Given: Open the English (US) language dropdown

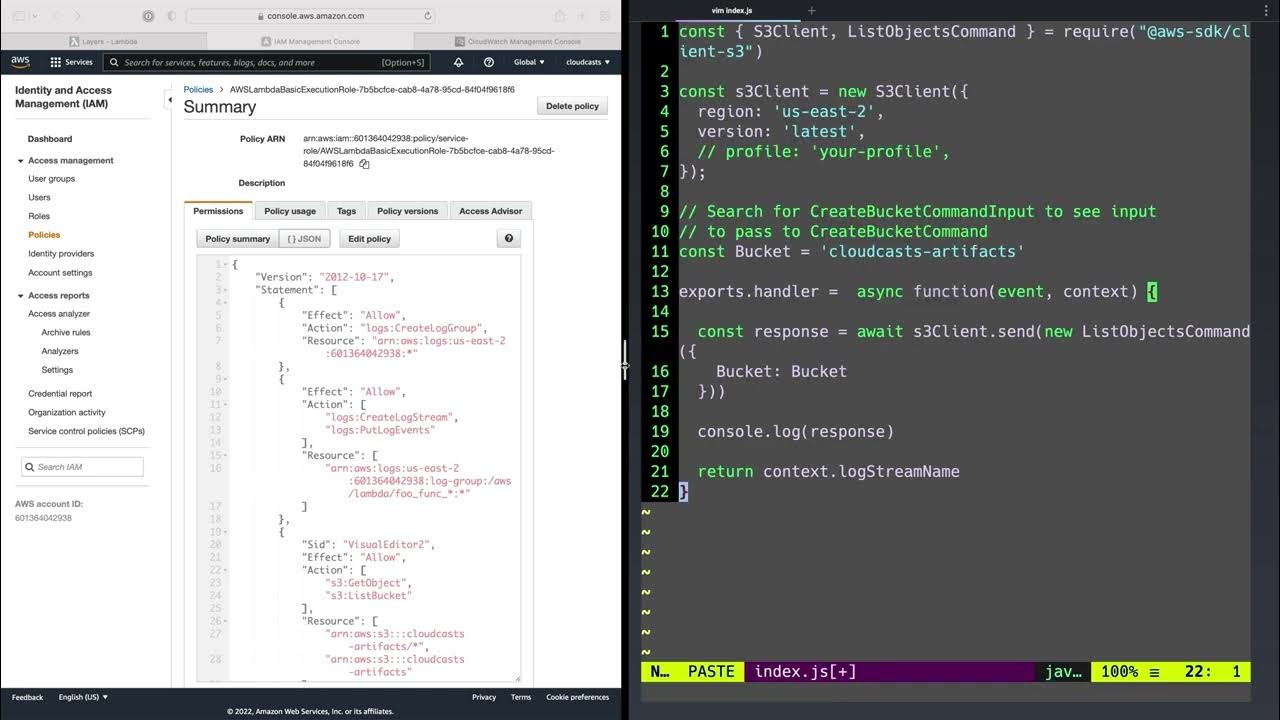Looking at the screenshot, I should coord(83,697).
